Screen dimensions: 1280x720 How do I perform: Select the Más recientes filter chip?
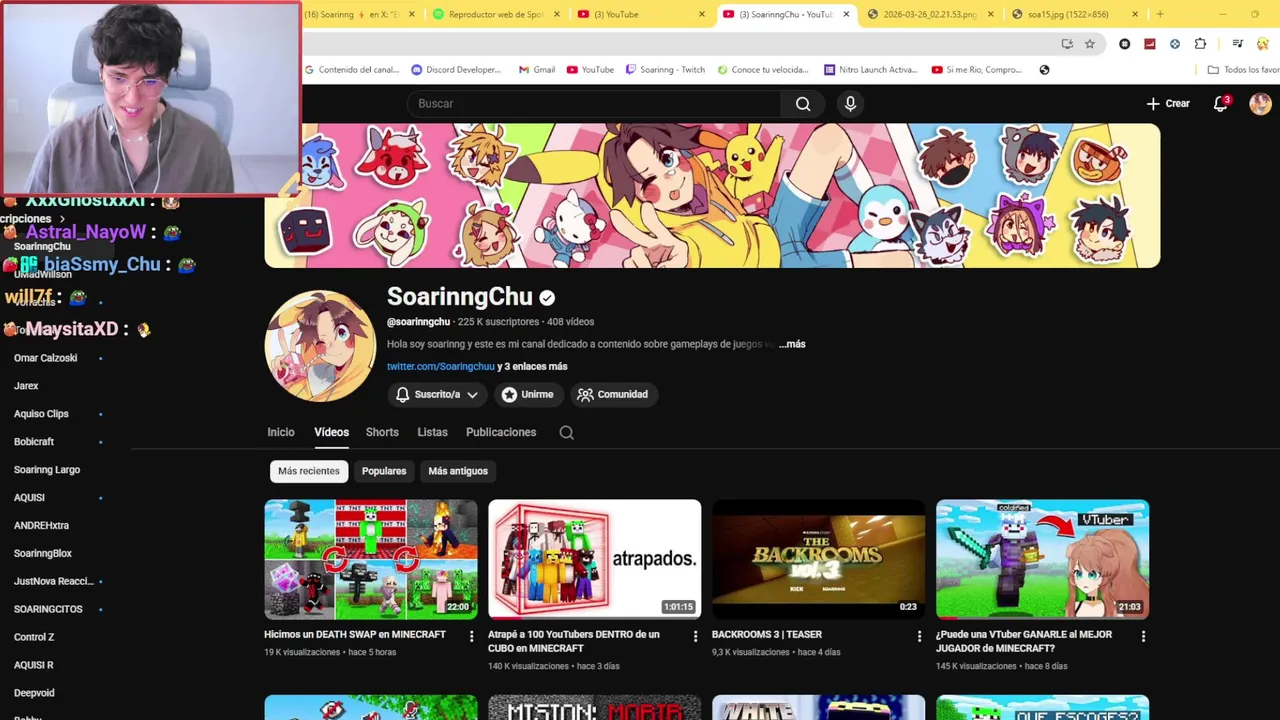click(309, 471)
